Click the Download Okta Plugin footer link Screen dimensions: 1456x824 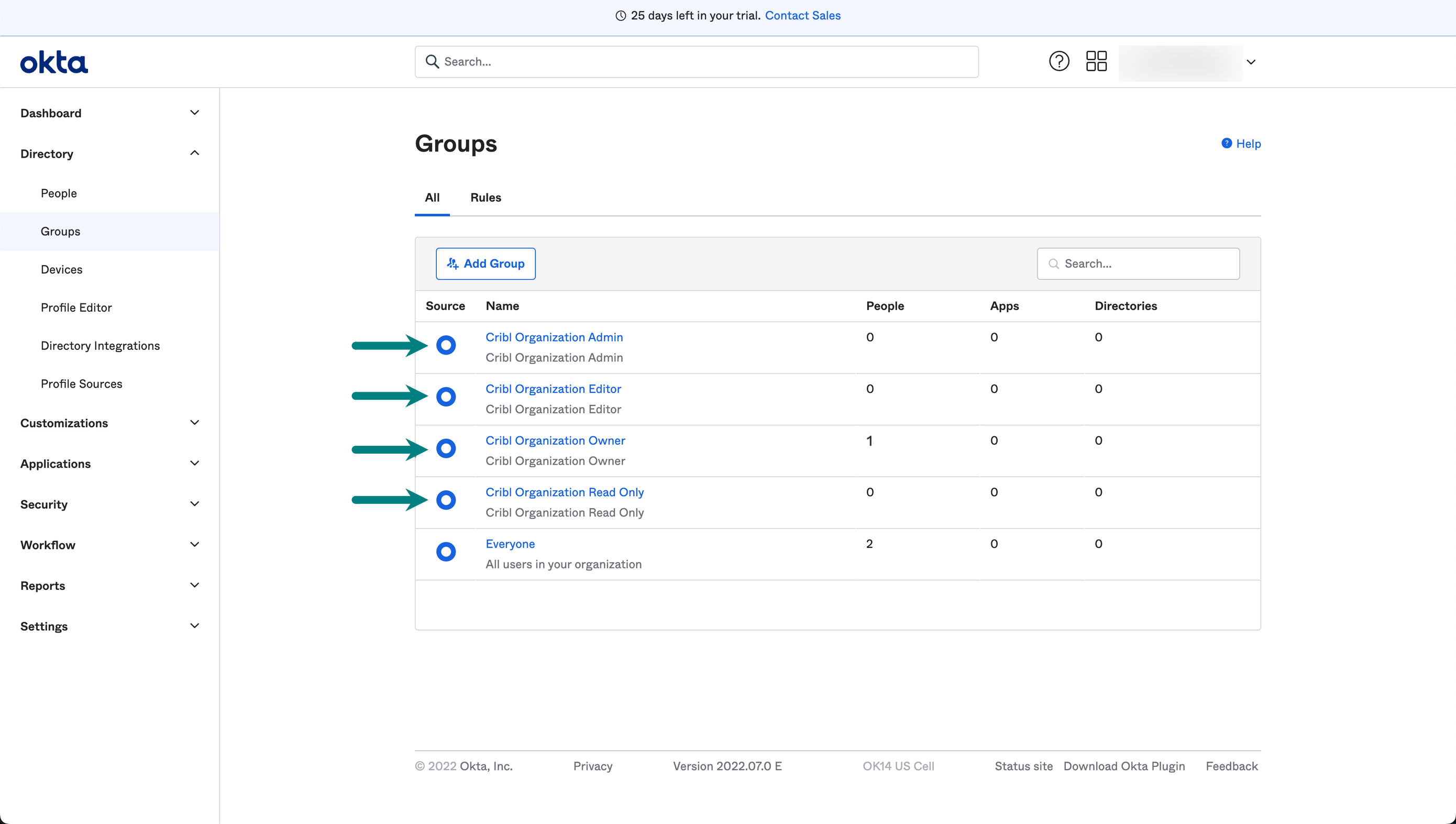pos(1124,766)
